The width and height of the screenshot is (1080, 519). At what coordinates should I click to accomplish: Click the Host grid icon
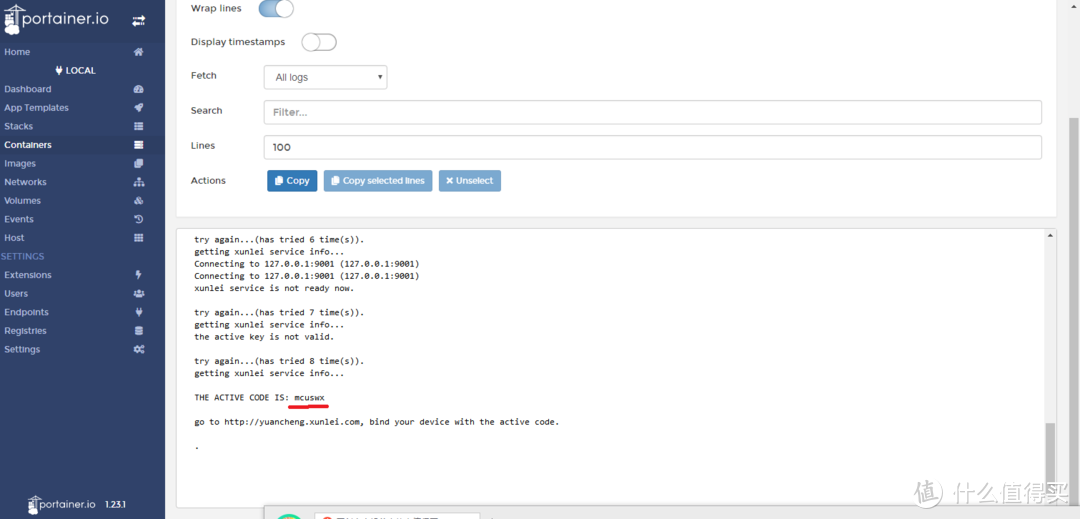[x=138, y=238]
